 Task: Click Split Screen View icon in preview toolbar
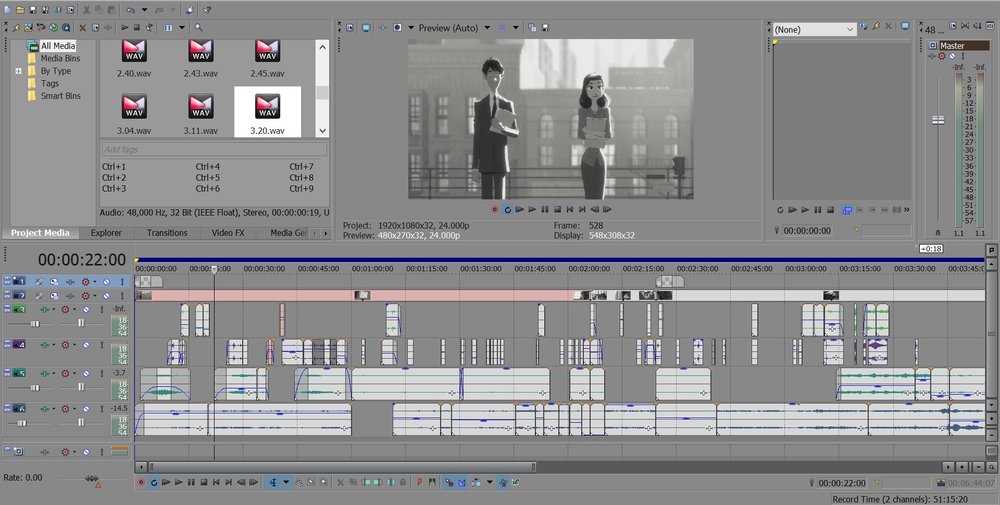pos(397,27)
